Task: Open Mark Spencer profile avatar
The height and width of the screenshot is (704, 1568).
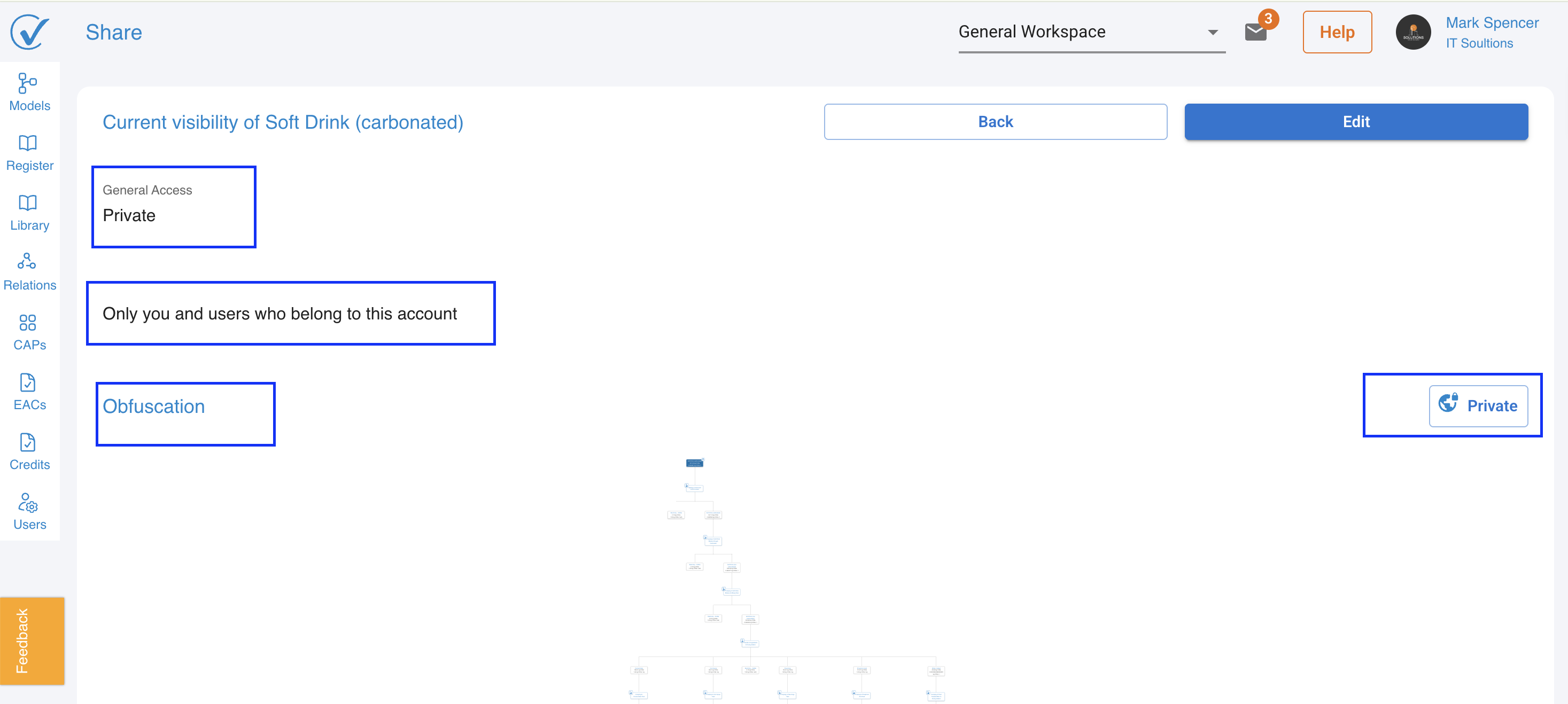Action: click(x=1413, y=32)
